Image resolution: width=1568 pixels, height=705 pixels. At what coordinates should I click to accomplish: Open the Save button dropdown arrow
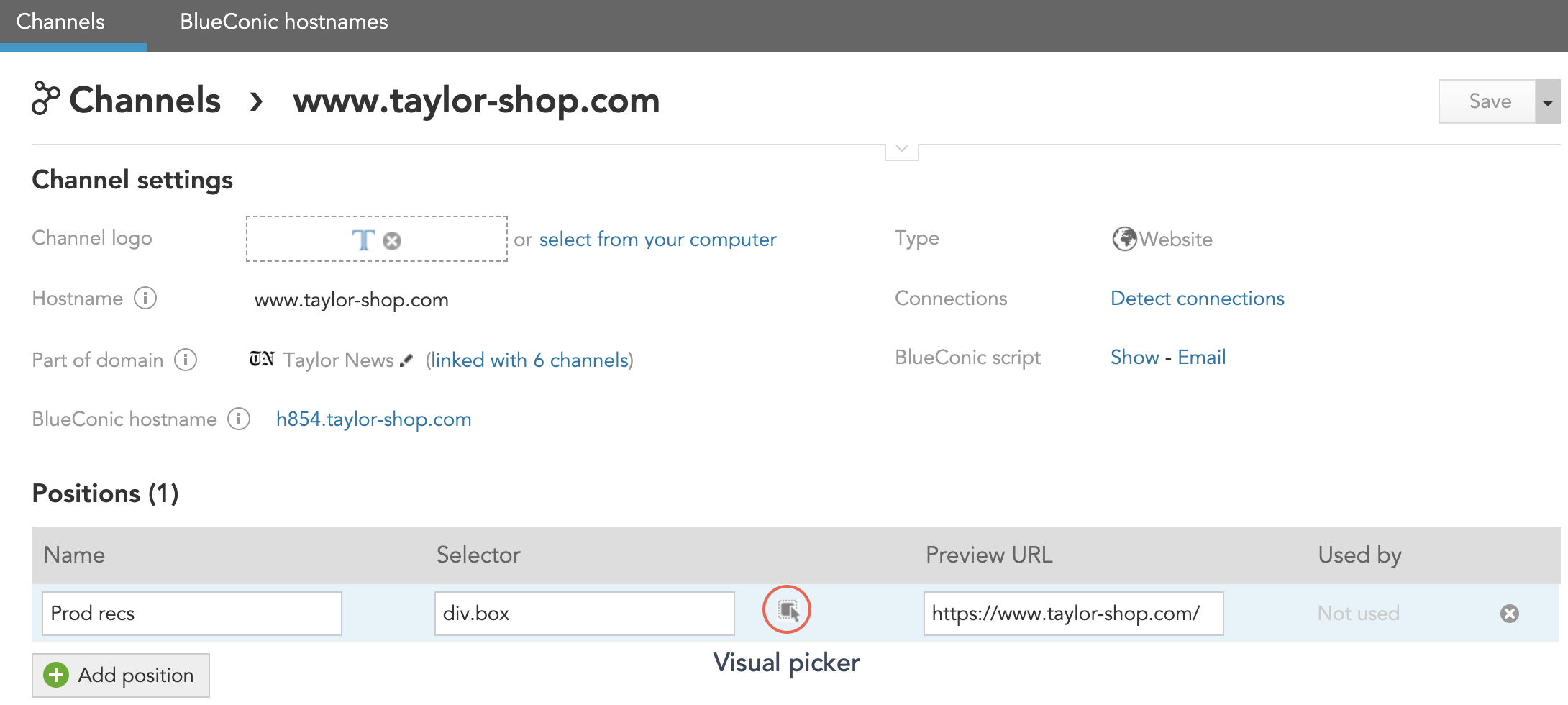coord(1548,101)
